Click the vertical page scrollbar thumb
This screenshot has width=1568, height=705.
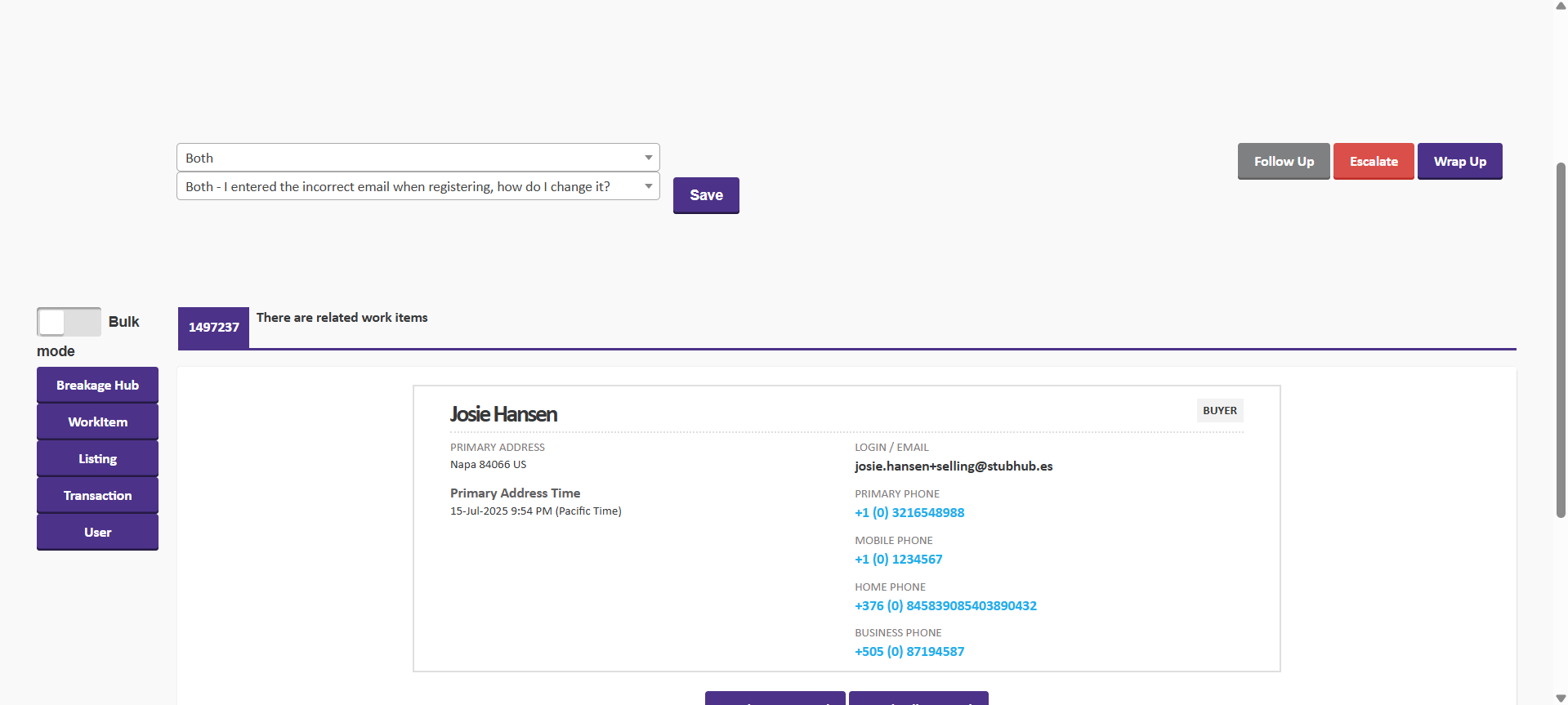pos(1561,339)
